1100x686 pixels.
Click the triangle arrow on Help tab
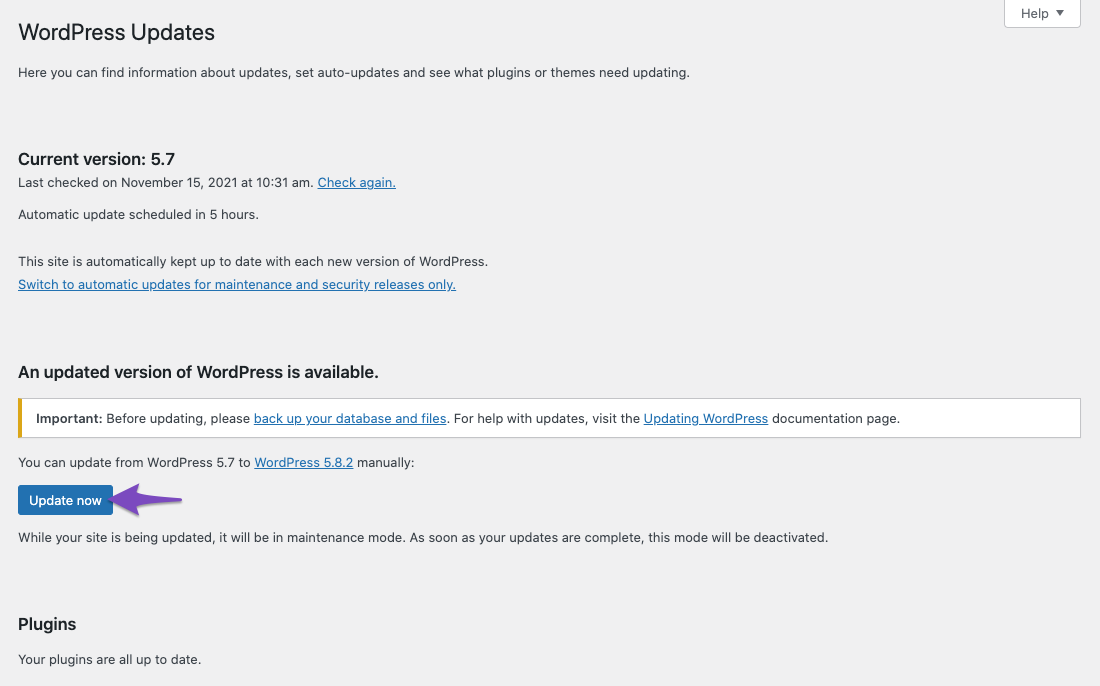tap(1059, 13)
